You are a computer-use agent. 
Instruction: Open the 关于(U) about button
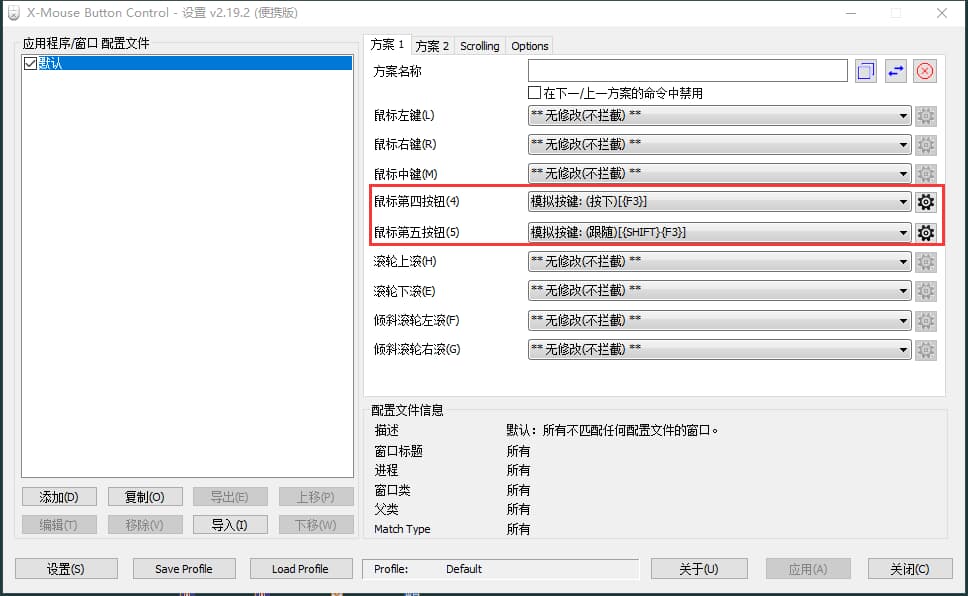699,569
